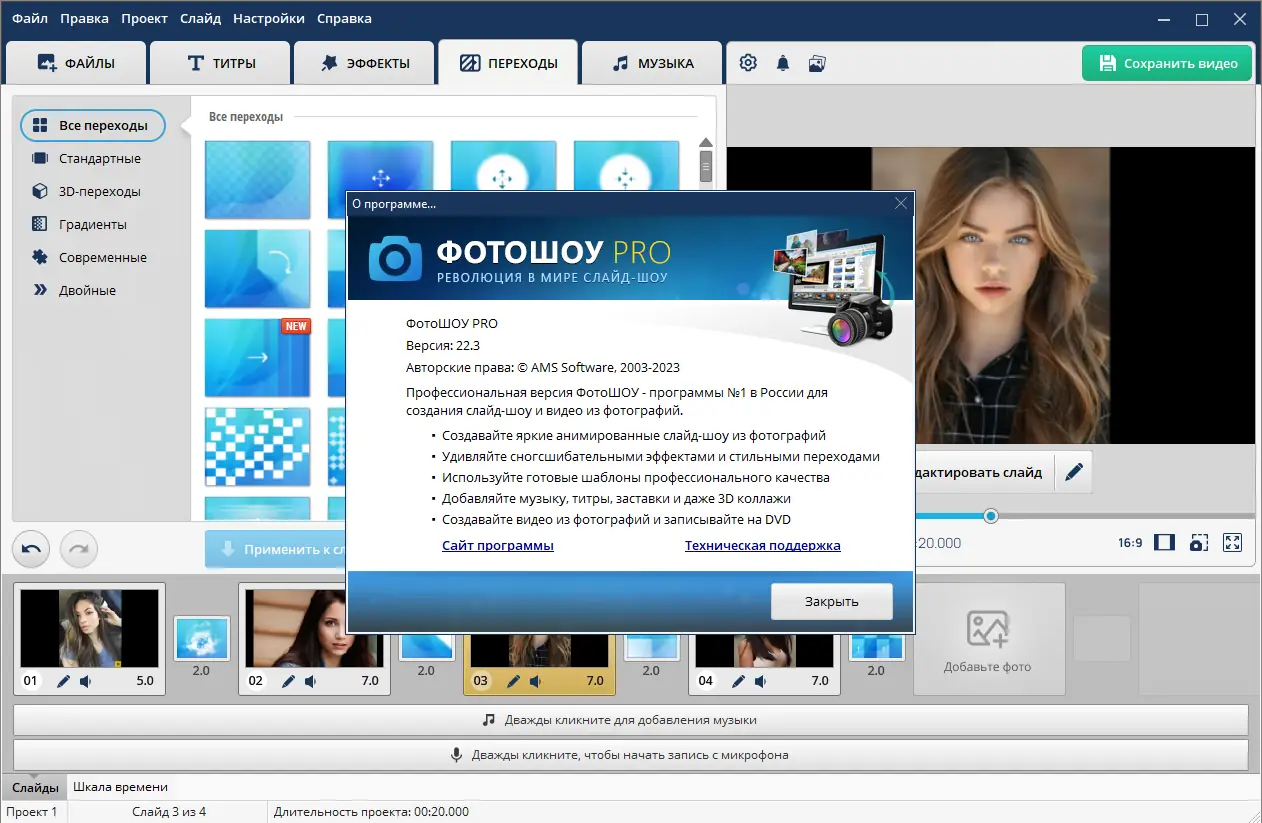
Task: Open the Слайд menu
Action: [x=202, y=18]
